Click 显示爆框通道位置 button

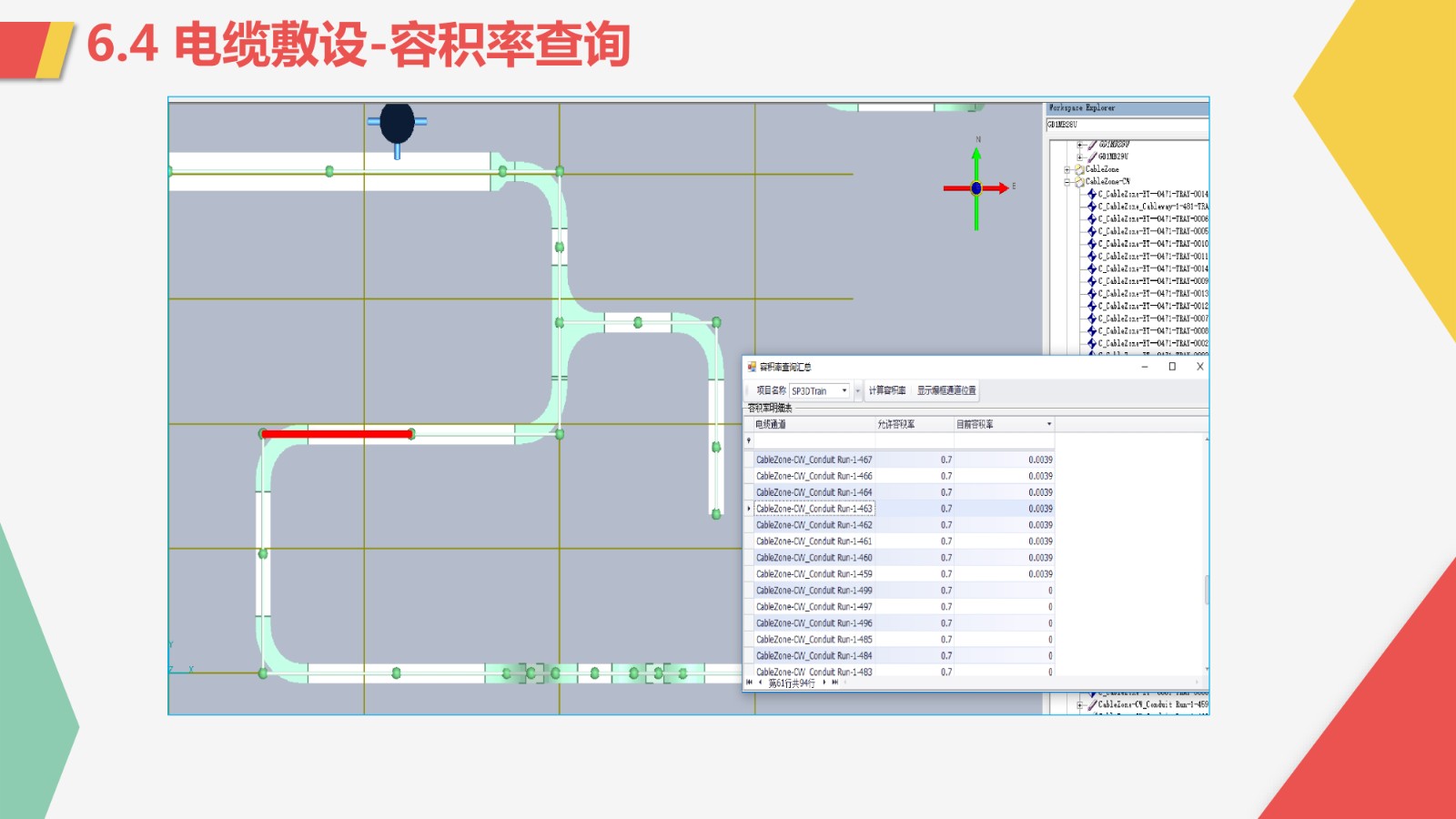946,390
